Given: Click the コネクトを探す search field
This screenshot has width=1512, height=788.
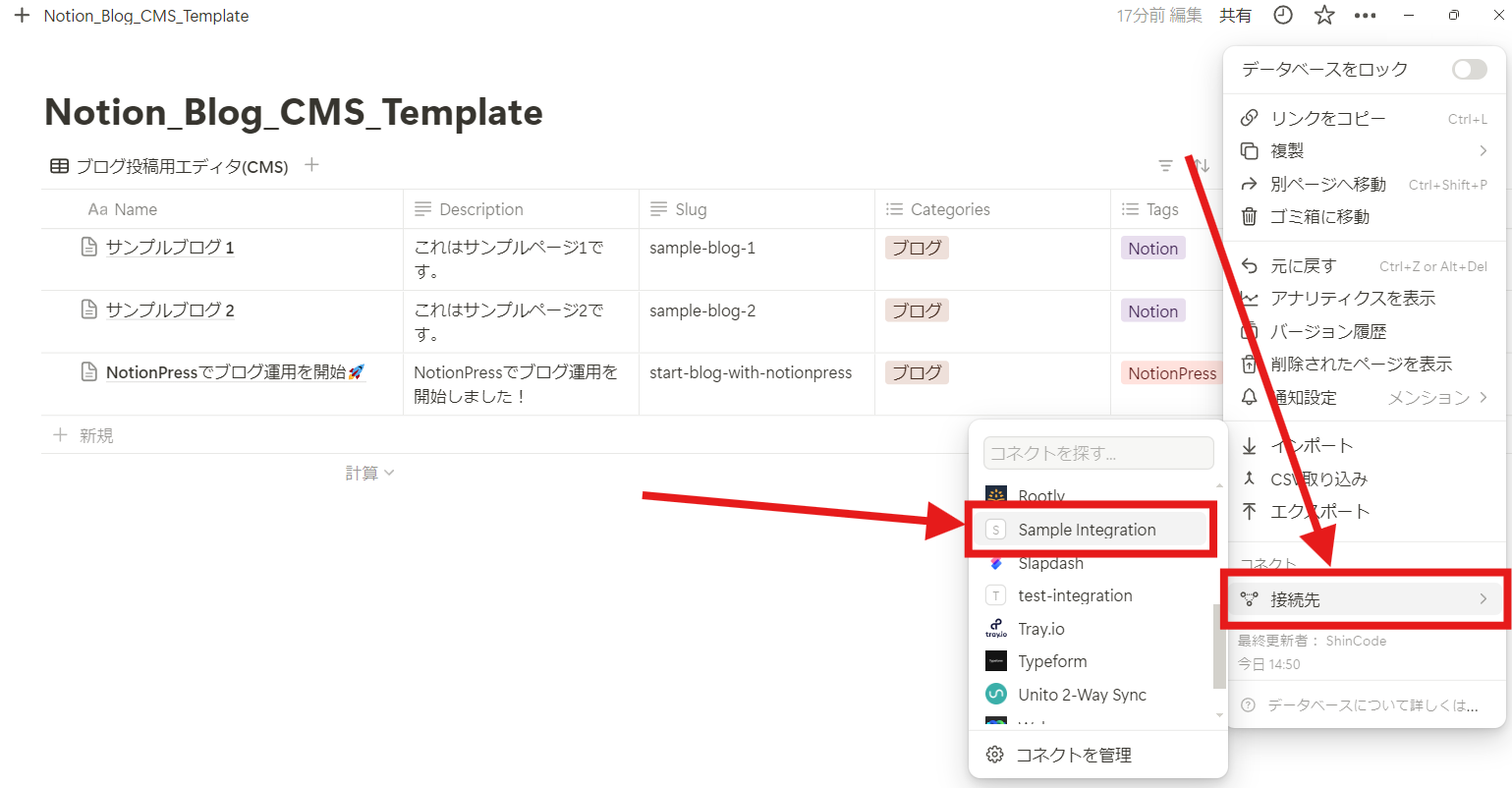Looking at the screenshot, I should (1097, 452).
